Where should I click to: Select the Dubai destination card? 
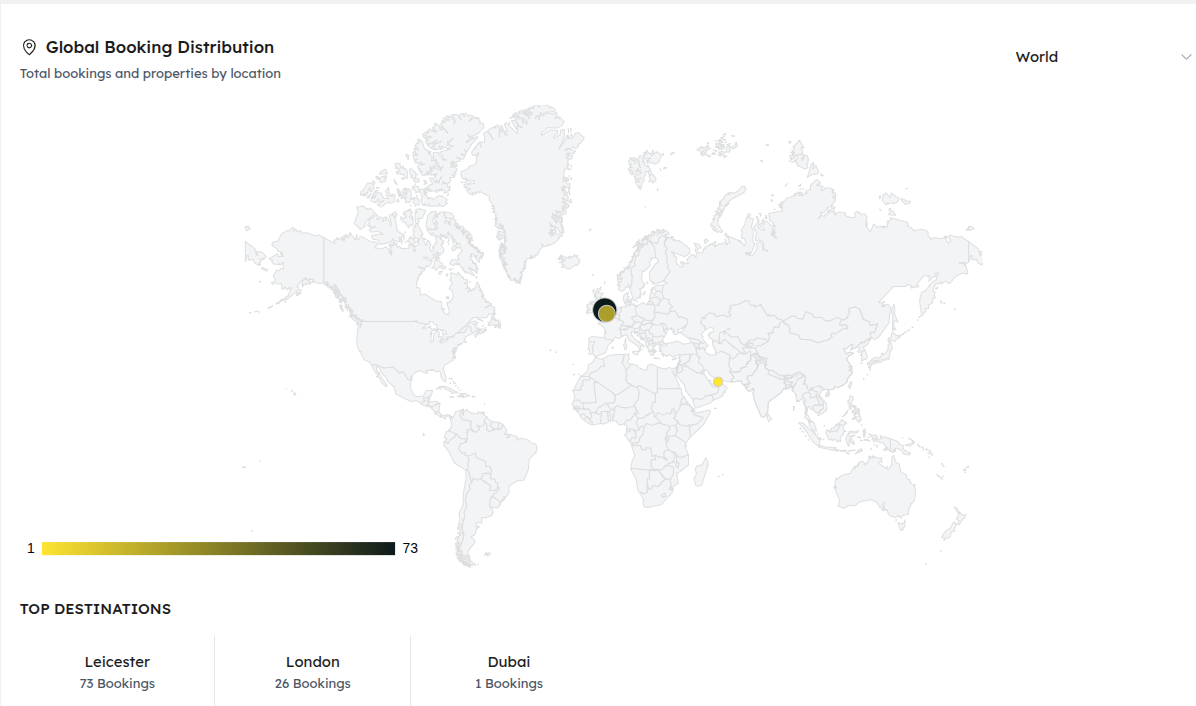(x=508, y=671)
